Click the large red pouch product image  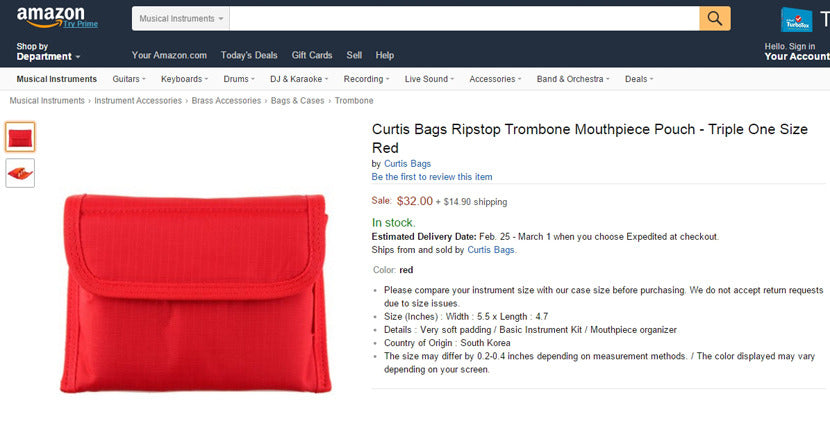click(196, 290)
